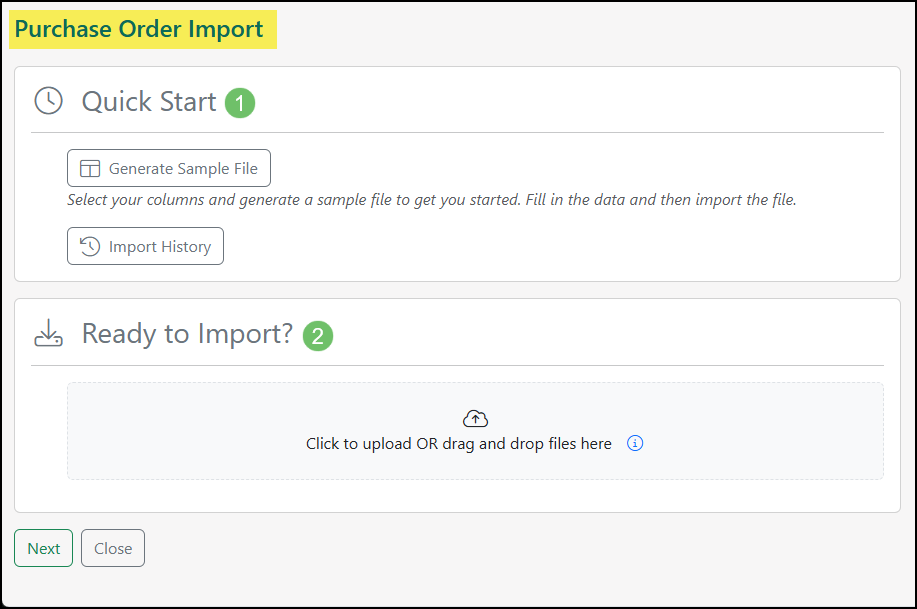Close the Purchase Order Import dialog
Image resolution: width=917 pixels, height=609 pixels.
coord(113,548)
